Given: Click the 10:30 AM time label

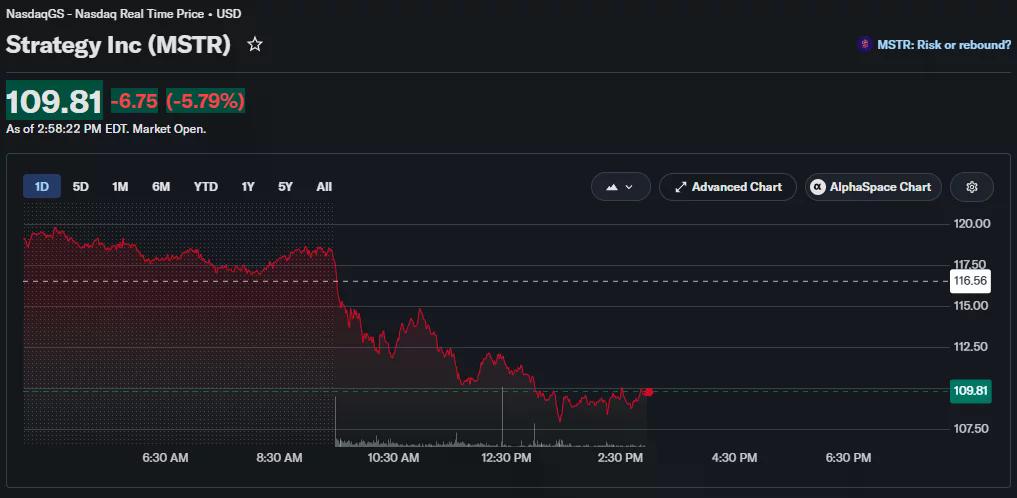Looking at the screenshot, I should click(392, 458).
